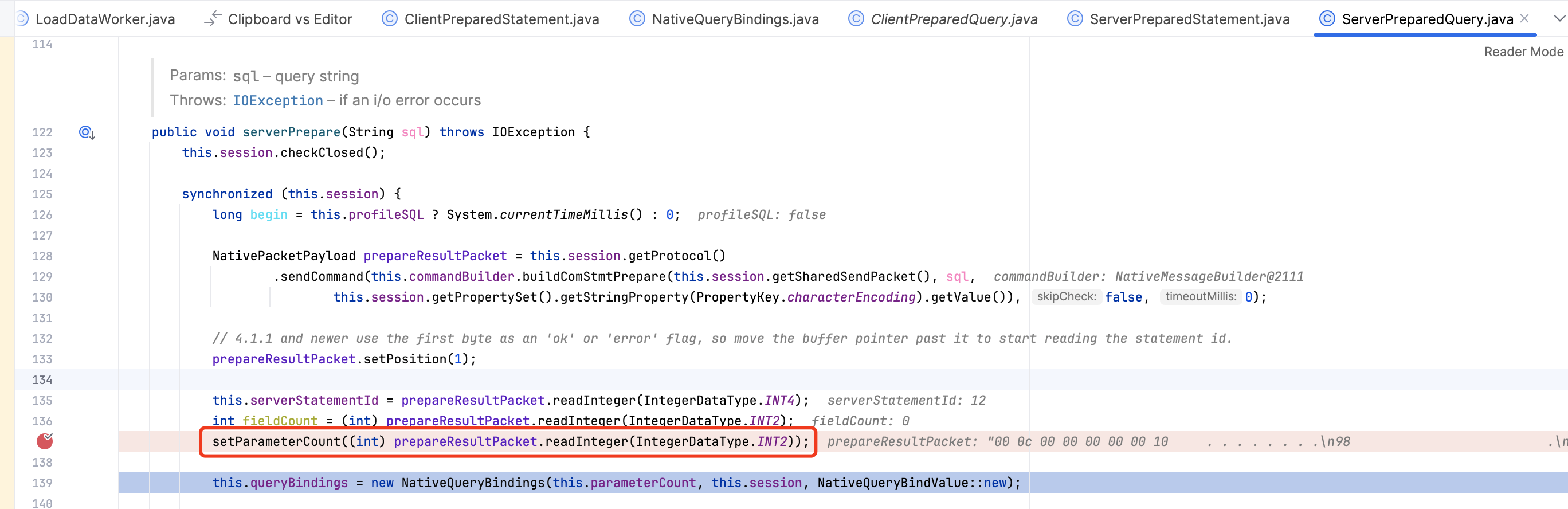Click the class icon on ServerPreparedQuery.java tab

click(x=1326, y=19)
